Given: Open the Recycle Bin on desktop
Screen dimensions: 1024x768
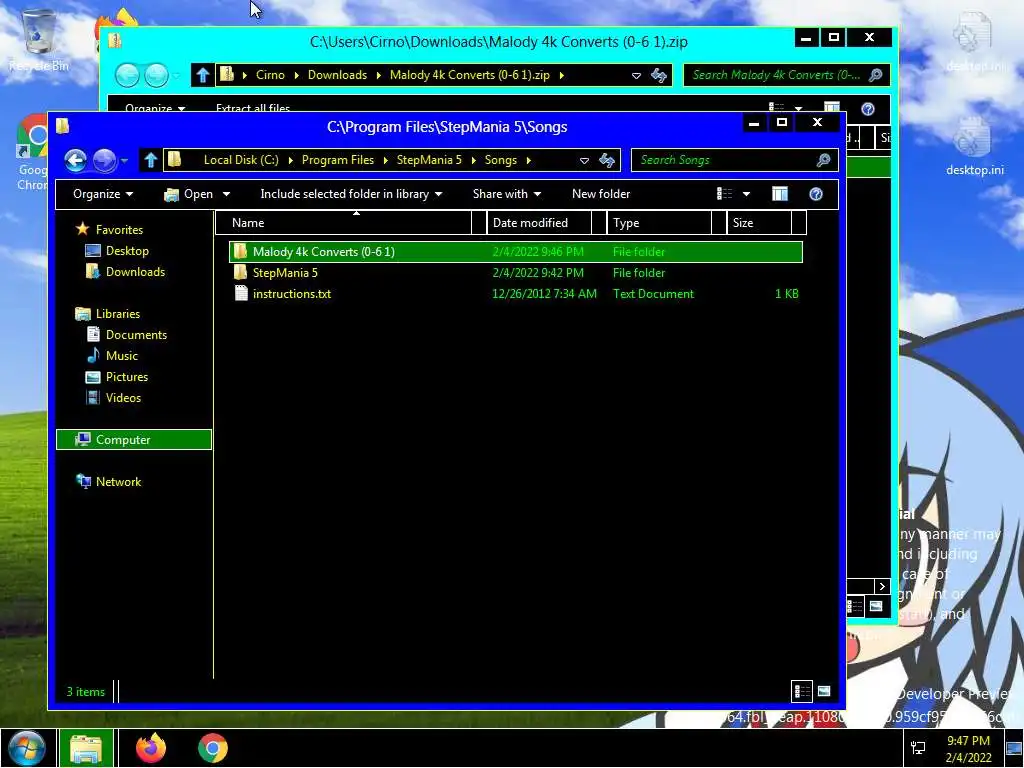Looking at the screenshot, I should (x=39, y=39).
